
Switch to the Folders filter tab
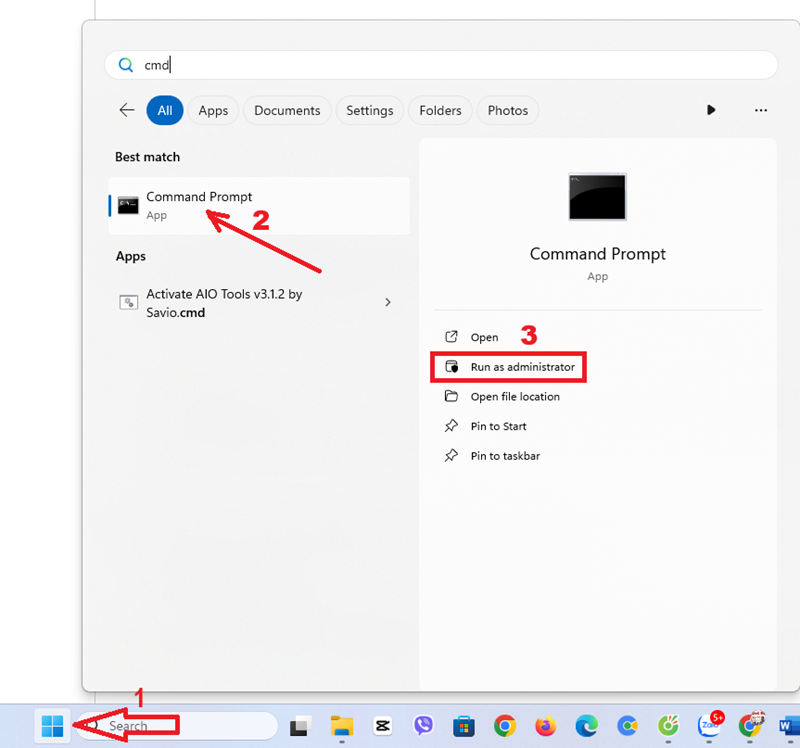pyautogui.click(x=440, y=110)
